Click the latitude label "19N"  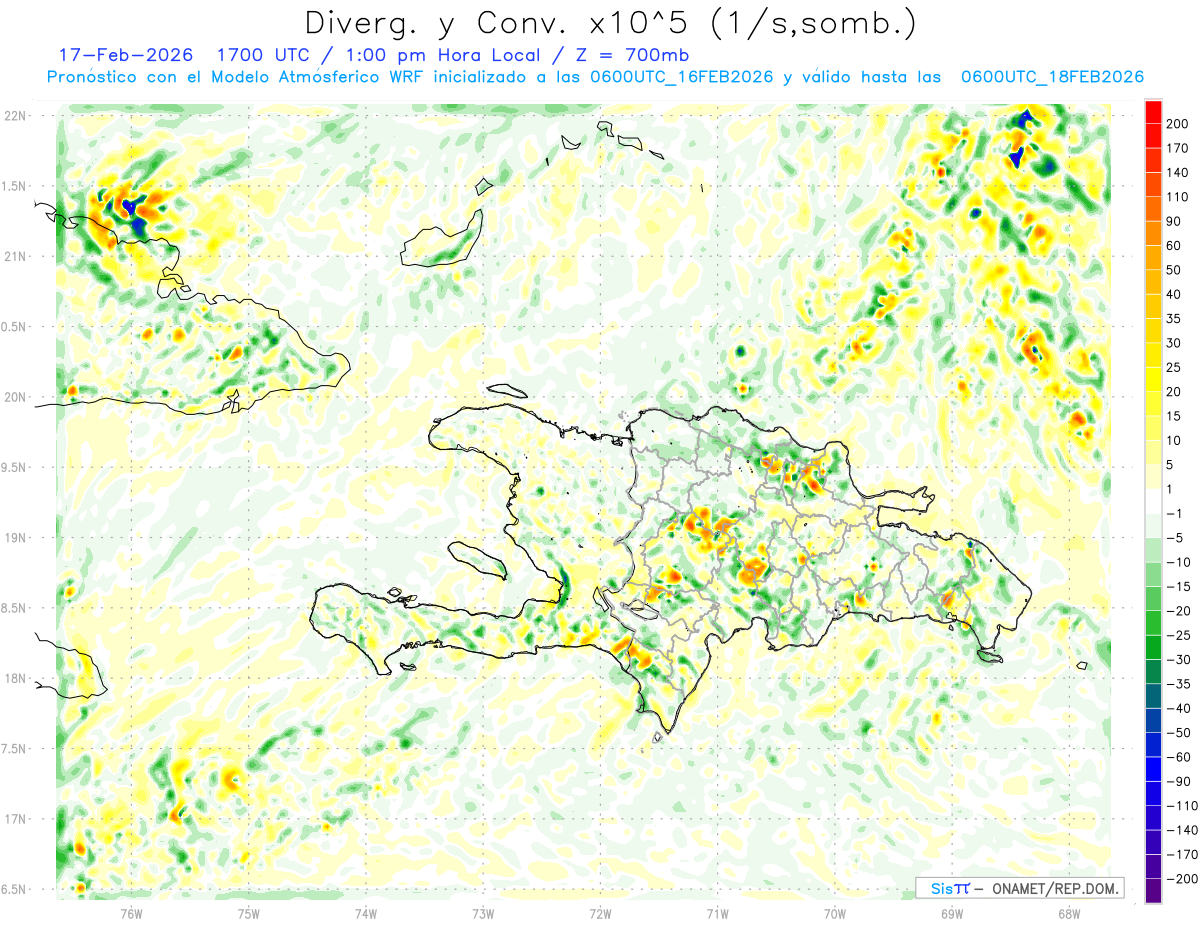pos(14,538)
